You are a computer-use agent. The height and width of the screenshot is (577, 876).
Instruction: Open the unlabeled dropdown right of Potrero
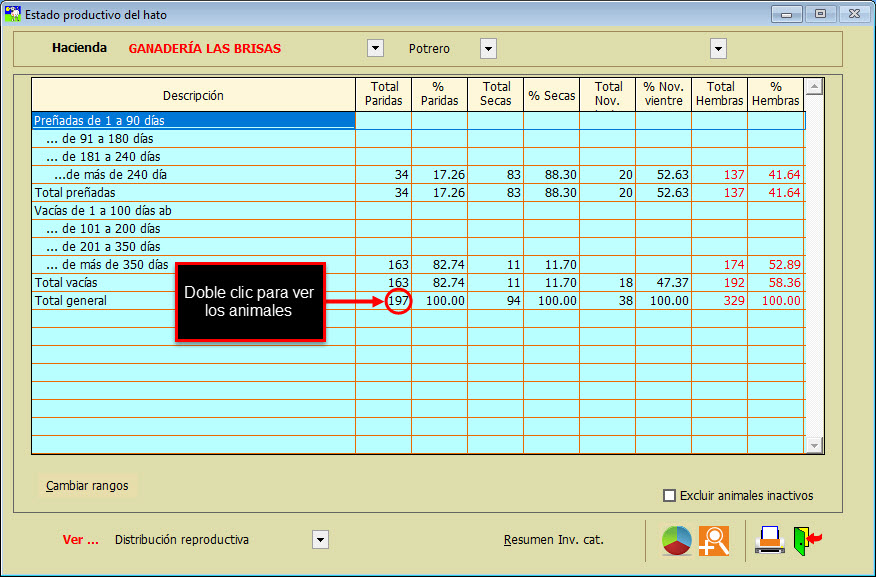(x=718, y=48)
